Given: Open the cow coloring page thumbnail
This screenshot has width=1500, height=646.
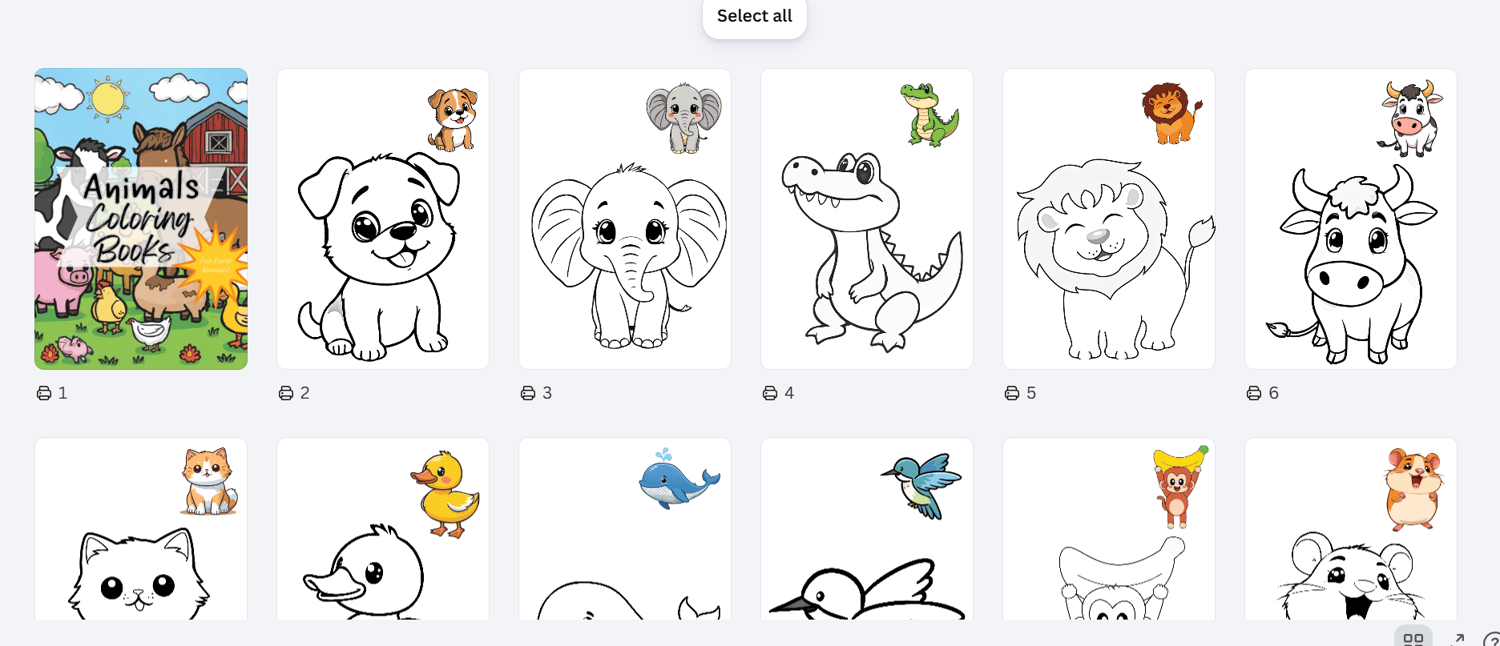Looking at the screenshot, I should pos(1351,219).
